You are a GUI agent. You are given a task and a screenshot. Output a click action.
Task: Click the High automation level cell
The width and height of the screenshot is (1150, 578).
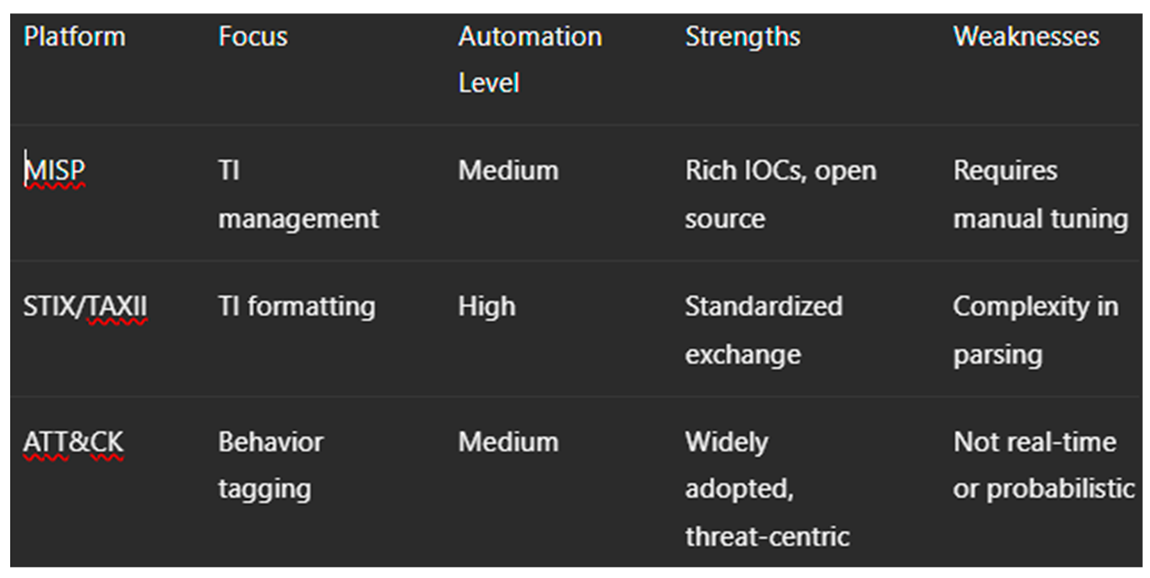(x=487, y=307)
